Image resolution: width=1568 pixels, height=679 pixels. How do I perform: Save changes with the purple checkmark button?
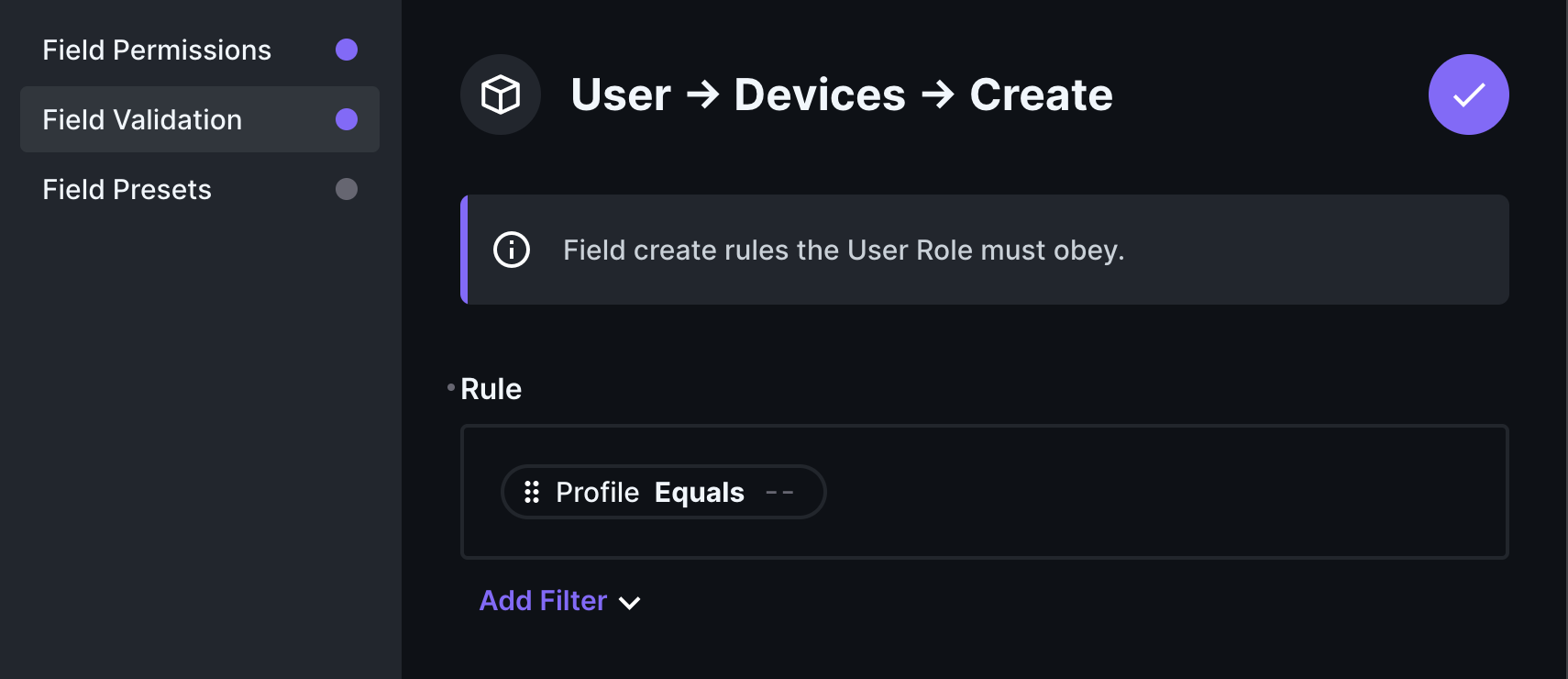(x=1468, y=95)
